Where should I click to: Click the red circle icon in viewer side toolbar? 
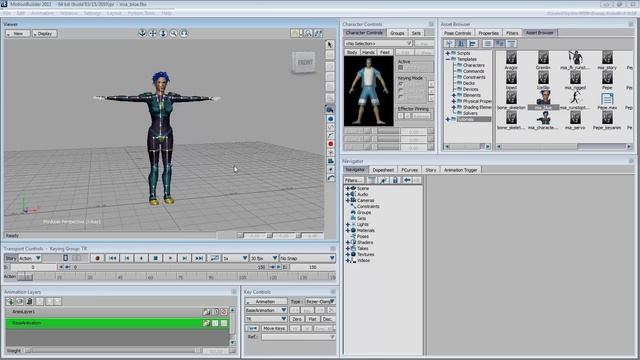[331, 144]
